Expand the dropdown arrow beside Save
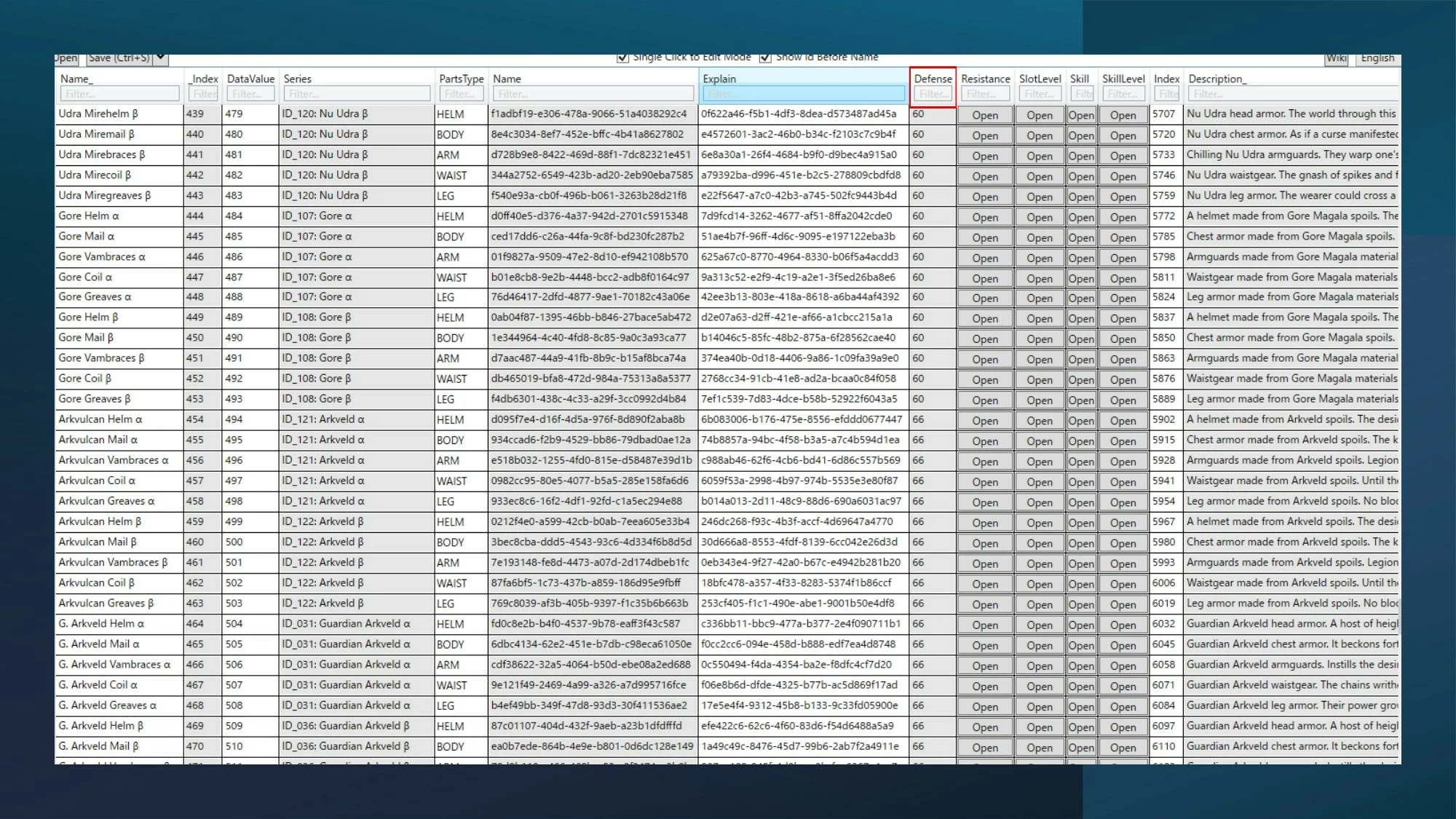Image resolution: width=1456 pixels, height=819 pixels. (x=160, y=58)
